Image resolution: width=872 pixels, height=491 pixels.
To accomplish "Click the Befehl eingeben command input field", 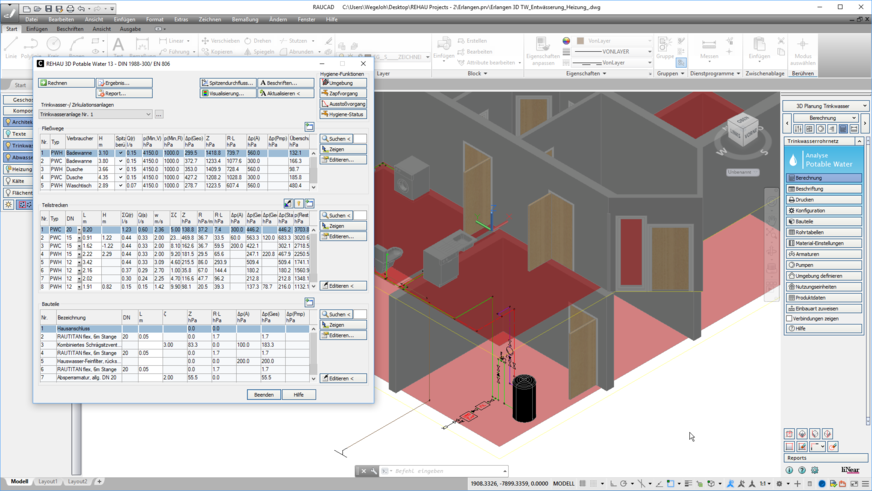I will pos(440,471).
